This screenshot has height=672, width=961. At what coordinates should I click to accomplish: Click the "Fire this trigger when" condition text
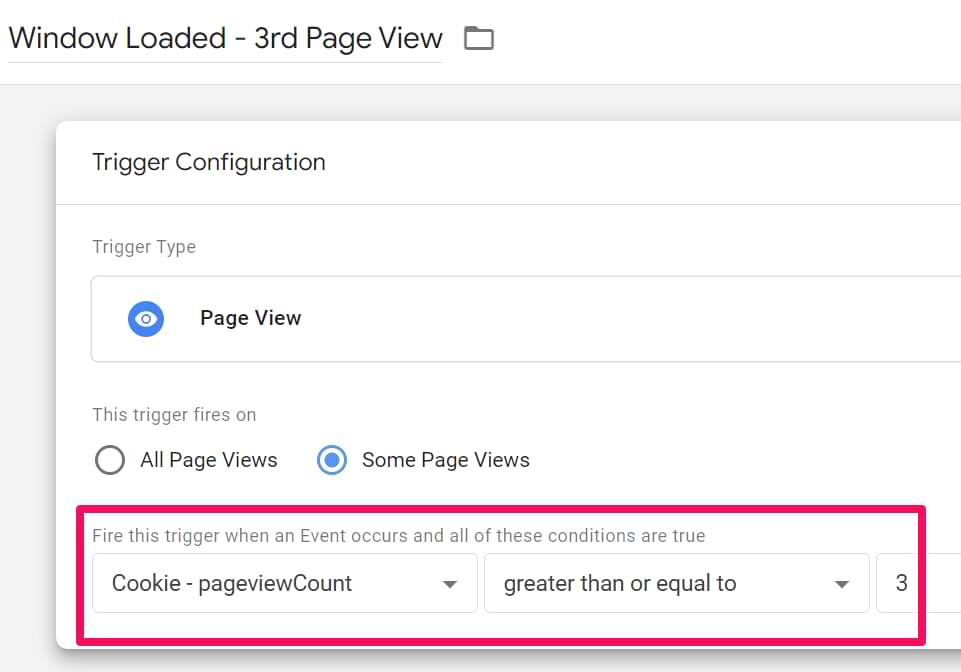point(398,536)
